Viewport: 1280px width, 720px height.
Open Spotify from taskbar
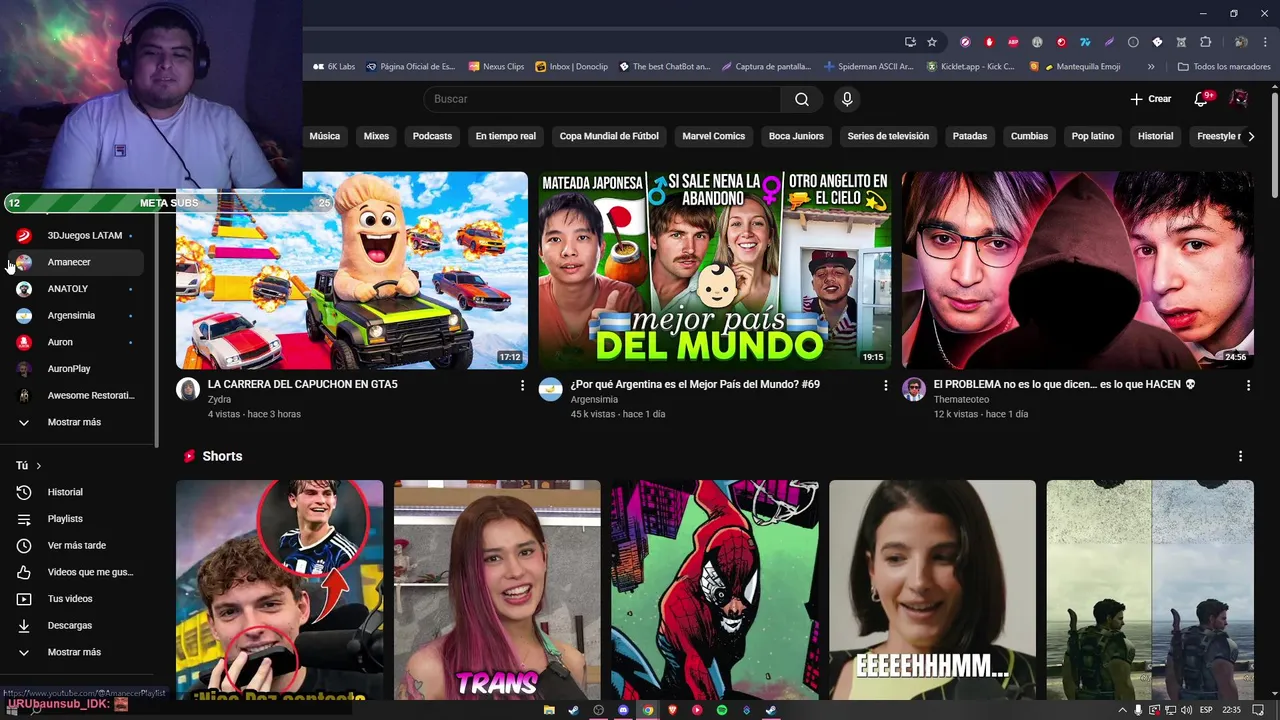[722, 710]
